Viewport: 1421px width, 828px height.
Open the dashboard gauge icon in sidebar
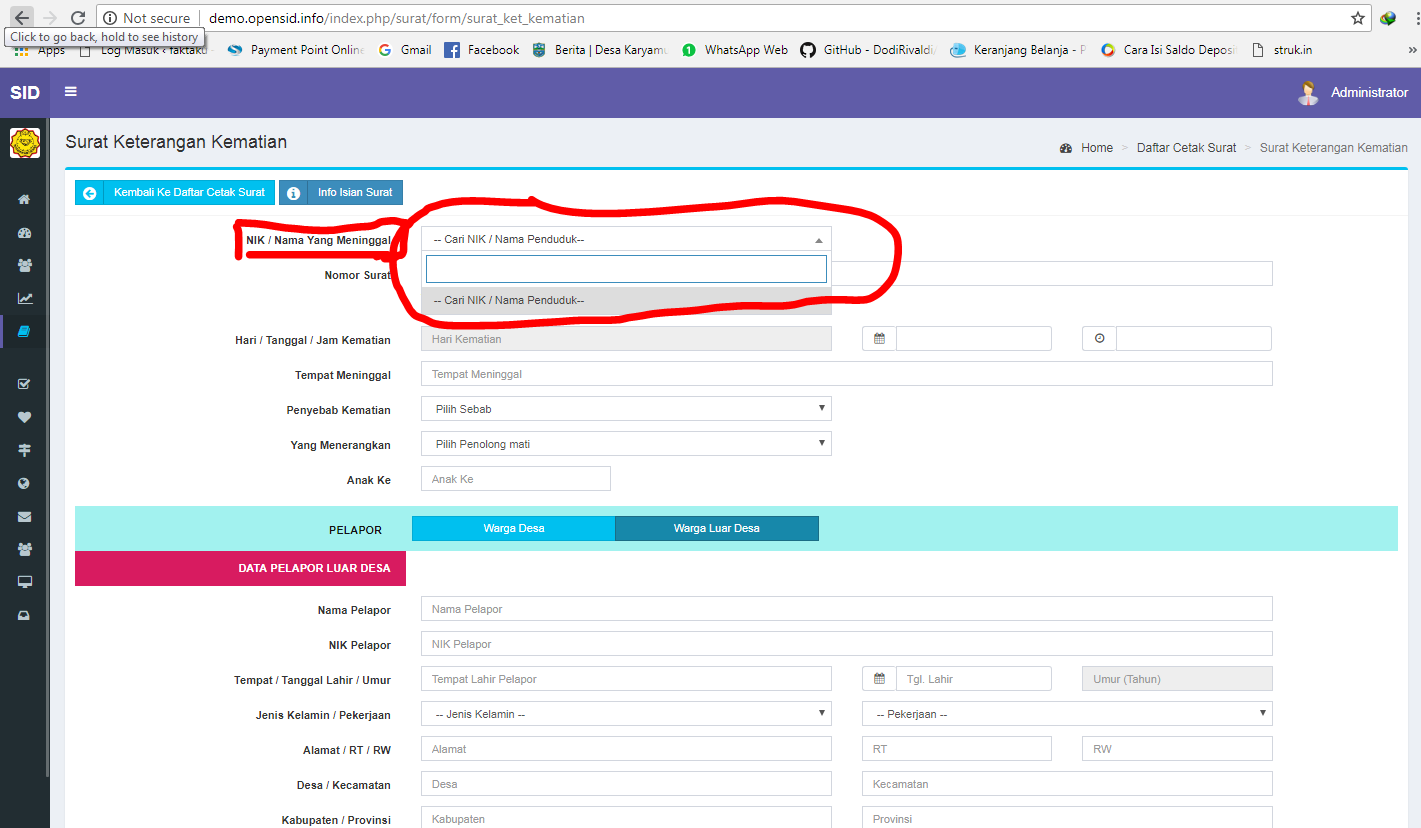tap(24, 233)
